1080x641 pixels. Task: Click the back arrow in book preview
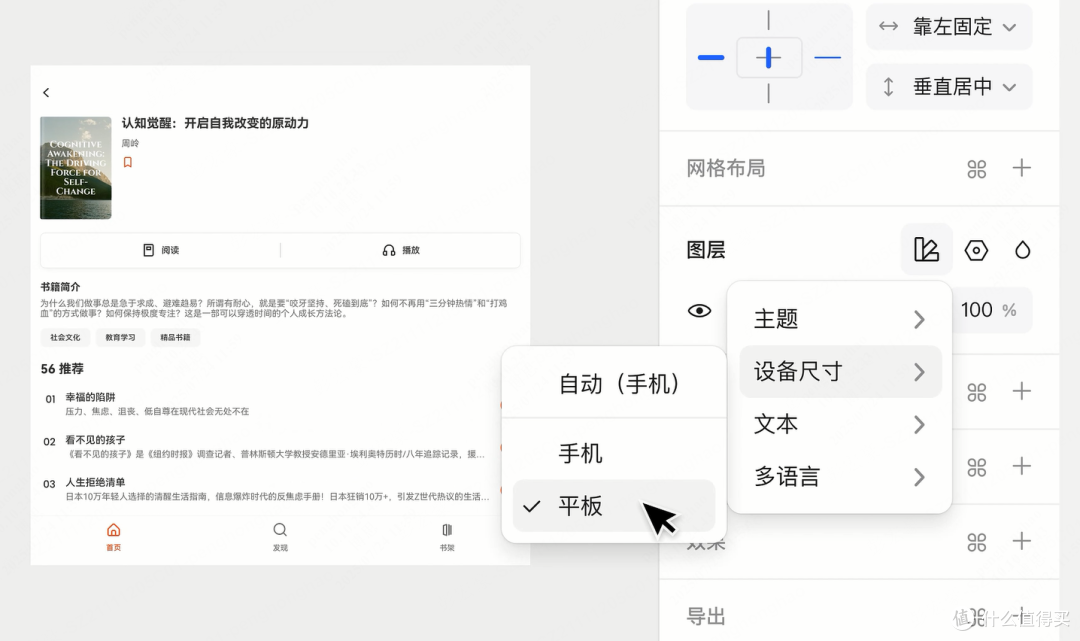pos(46,92)
